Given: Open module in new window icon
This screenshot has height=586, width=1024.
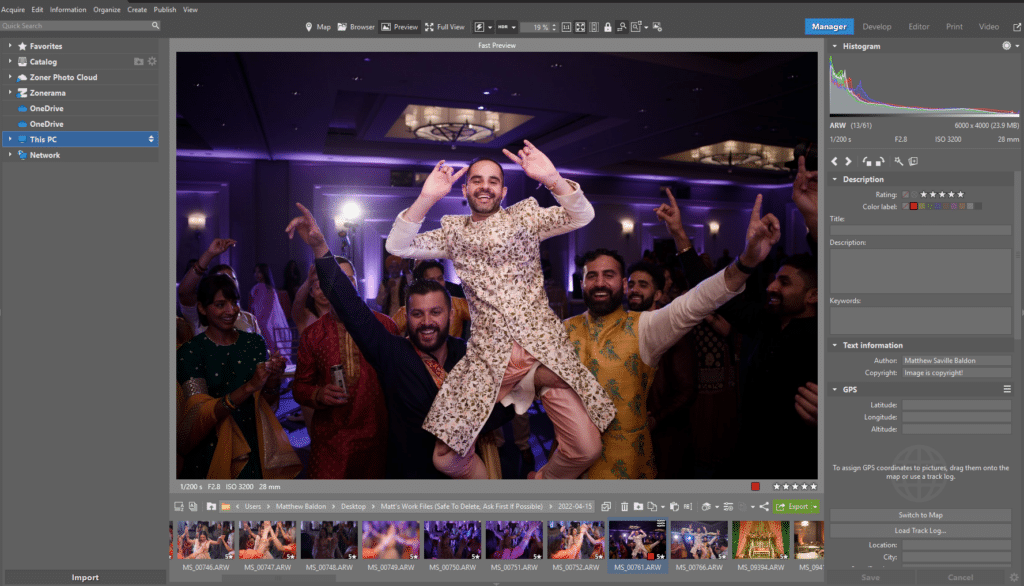Looking at the screenshot, I should pos(1017,27).
